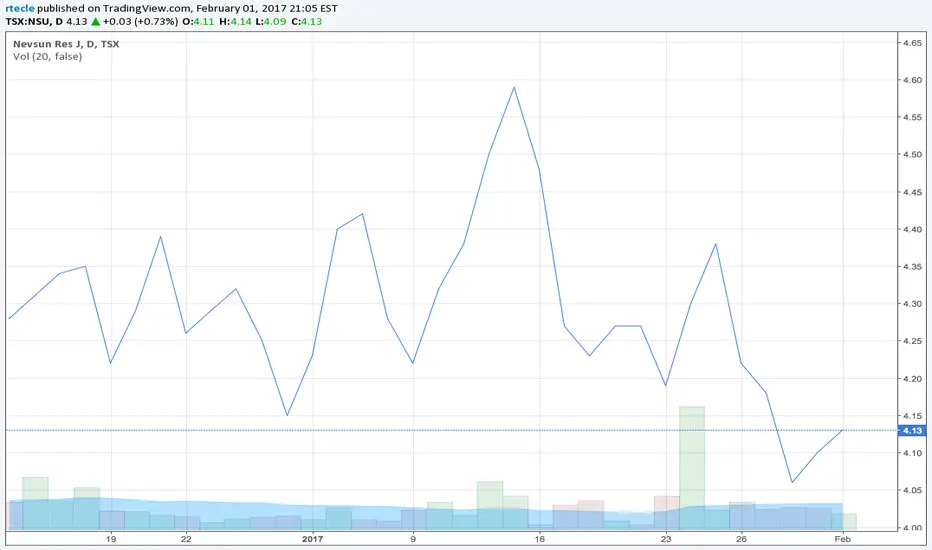Click the 2017 date axis label

coord(313,539)
